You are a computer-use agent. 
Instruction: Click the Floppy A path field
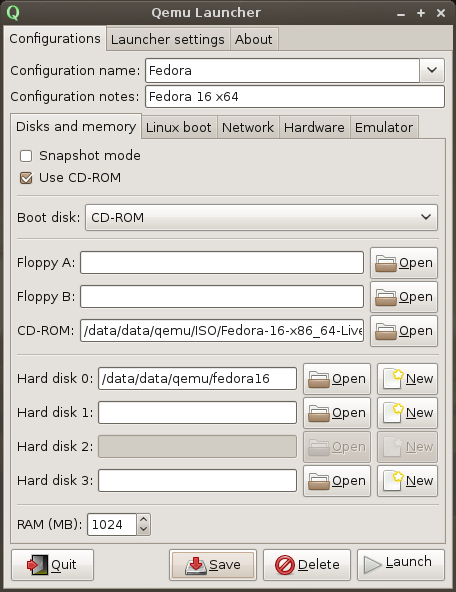point(222,262)
